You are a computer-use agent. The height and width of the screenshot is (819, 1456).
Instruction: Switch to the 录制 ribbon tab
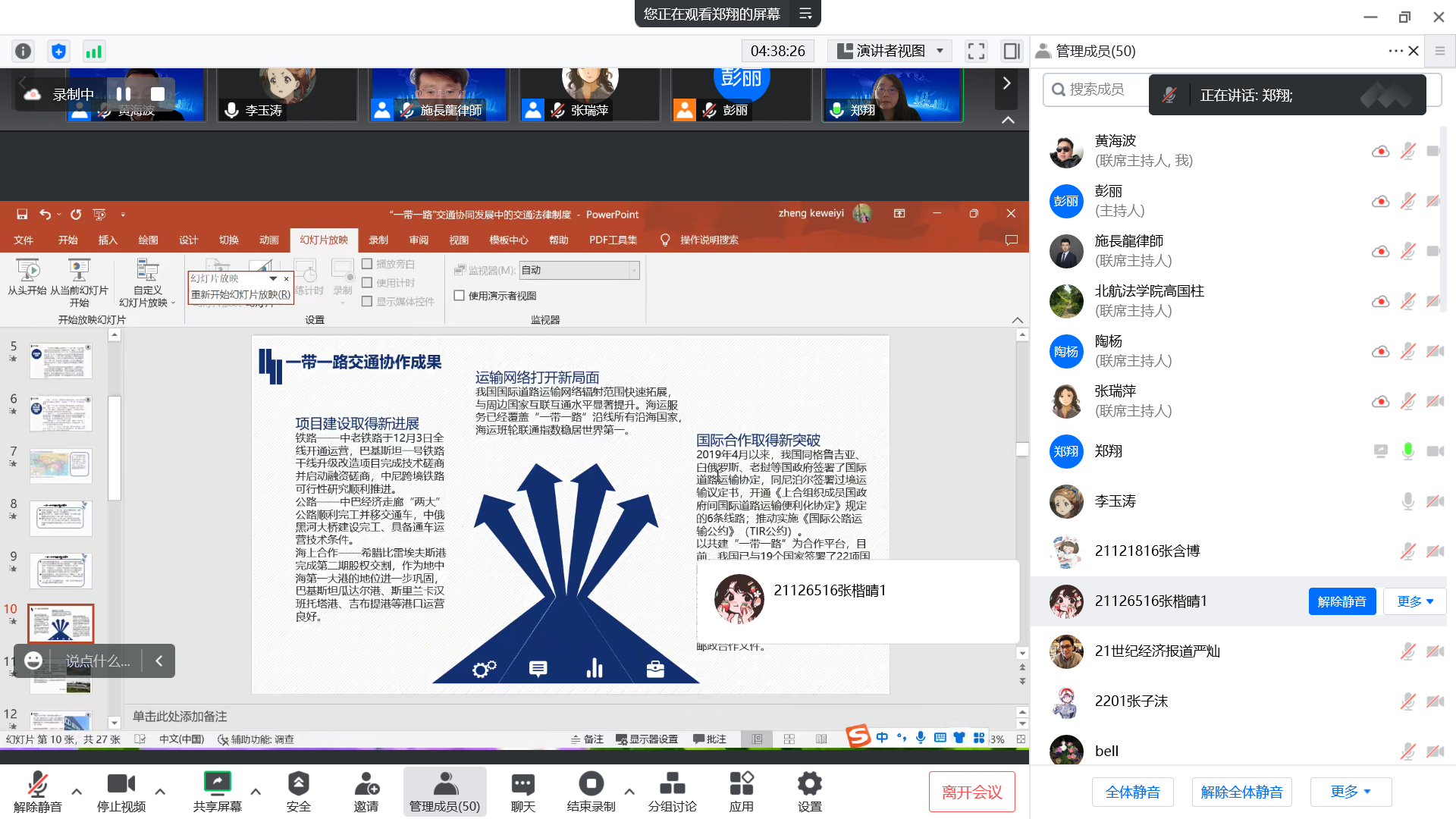click(x=378, y=240)
